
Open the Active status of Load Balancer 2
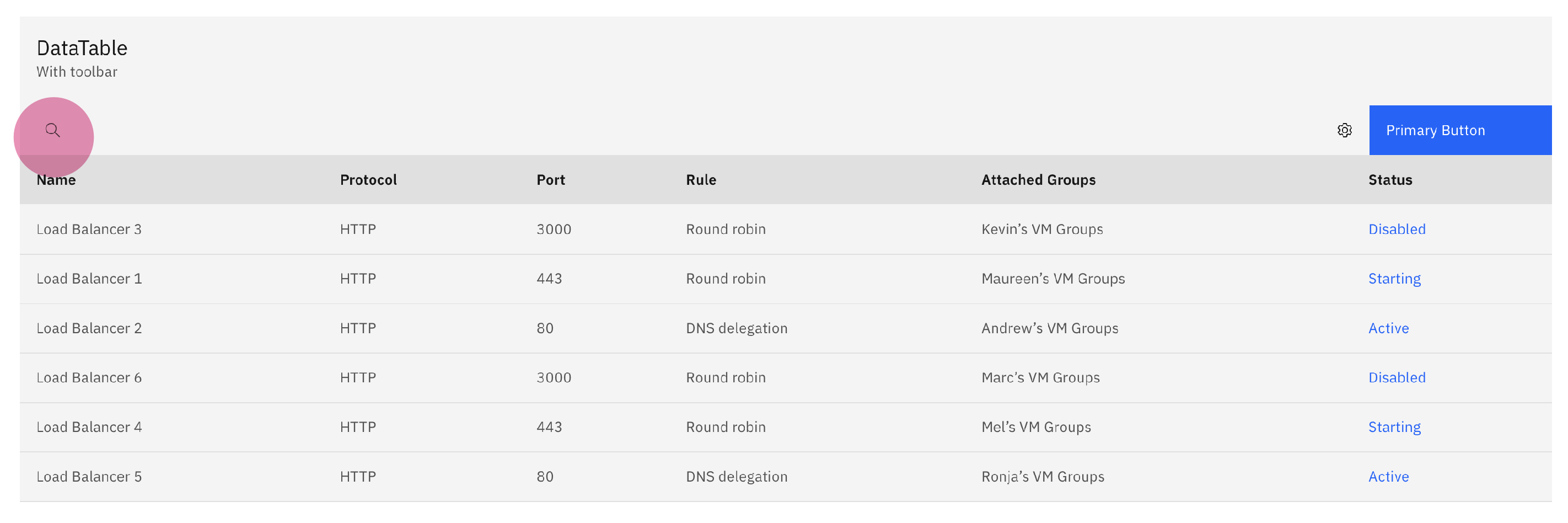tap(1388, 328)
